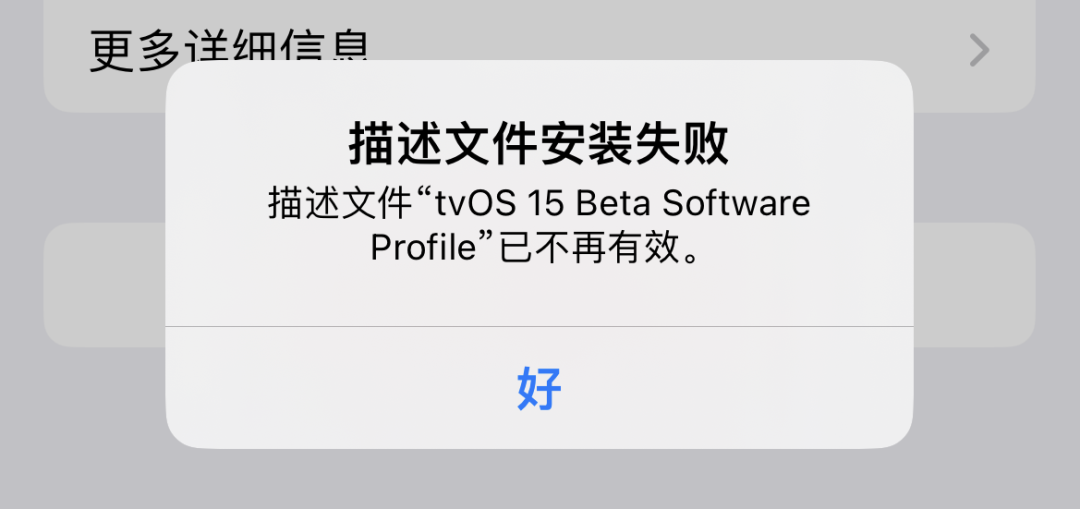This screenshot has width=1080, height=509.
Task: Confirm the profile installation failure alert
Action: point(539,388)
